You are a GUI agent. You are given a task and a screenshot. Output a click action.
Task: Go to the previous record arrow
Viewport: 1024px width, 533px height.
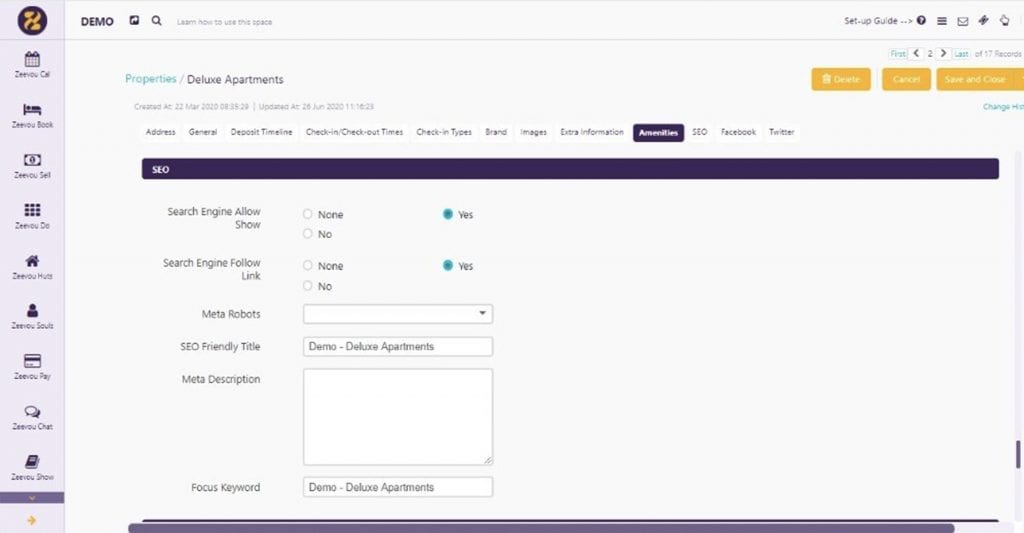916,53
